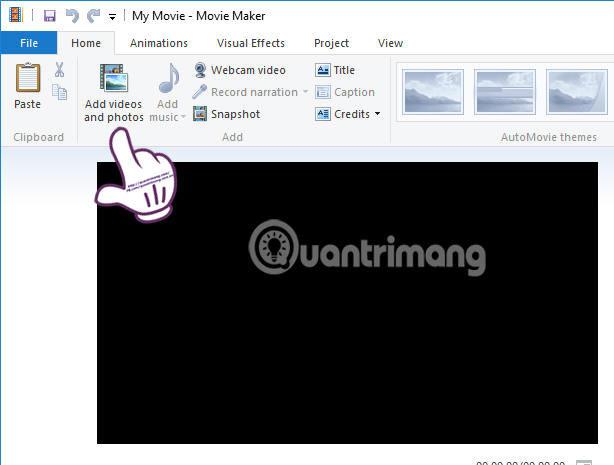Switch to the Home tab
Viewport: 614px width, 465px height.
click(x=86, y=43)
